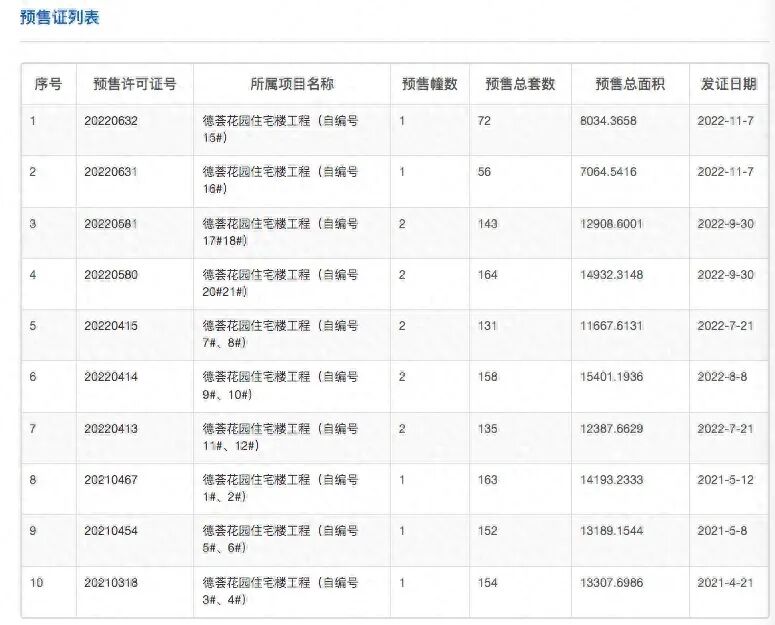Screen dimensions: 775x625
Task: Select permit number 20210454
Action: 111,531
